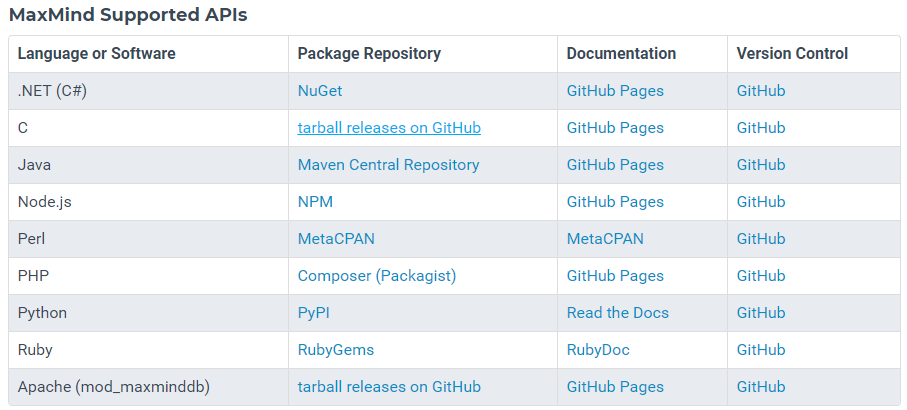Open the MetaCPAN documentation link for Perl

pos(605,239)
